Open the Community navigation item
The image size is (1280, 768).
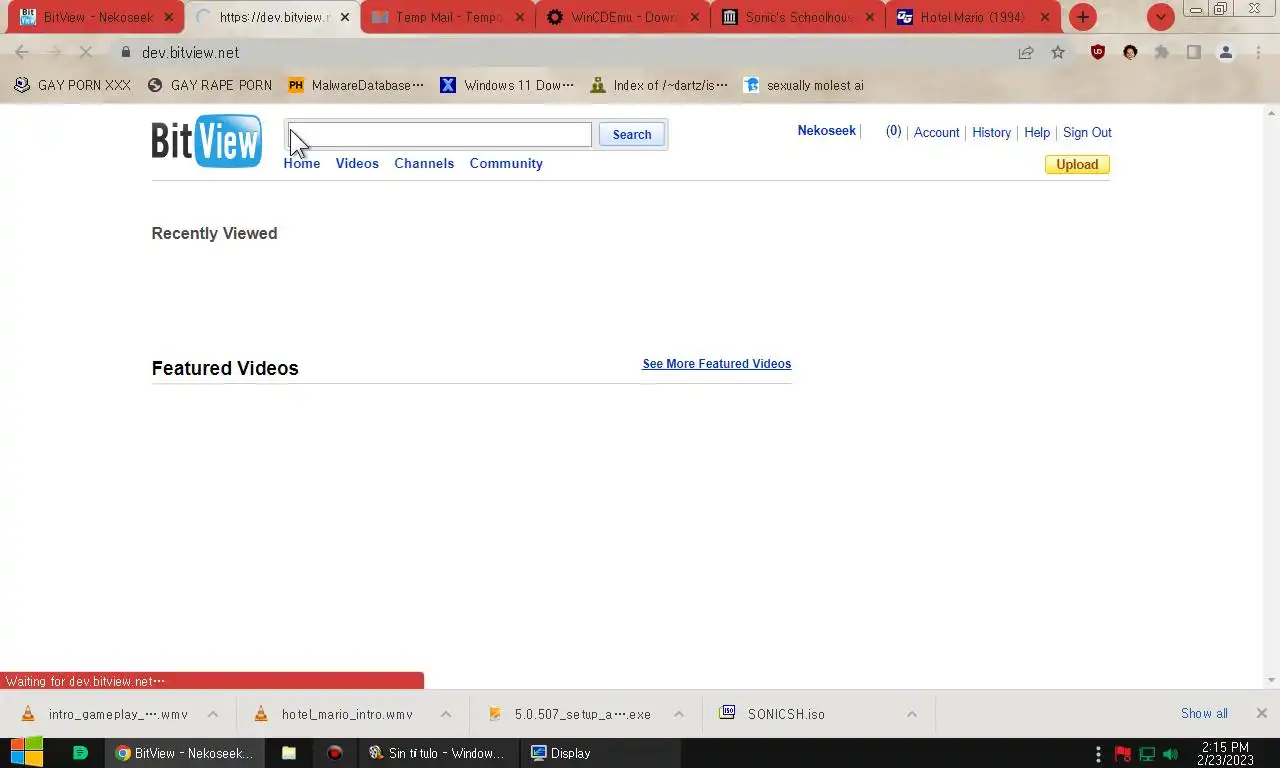pos(506,163)
